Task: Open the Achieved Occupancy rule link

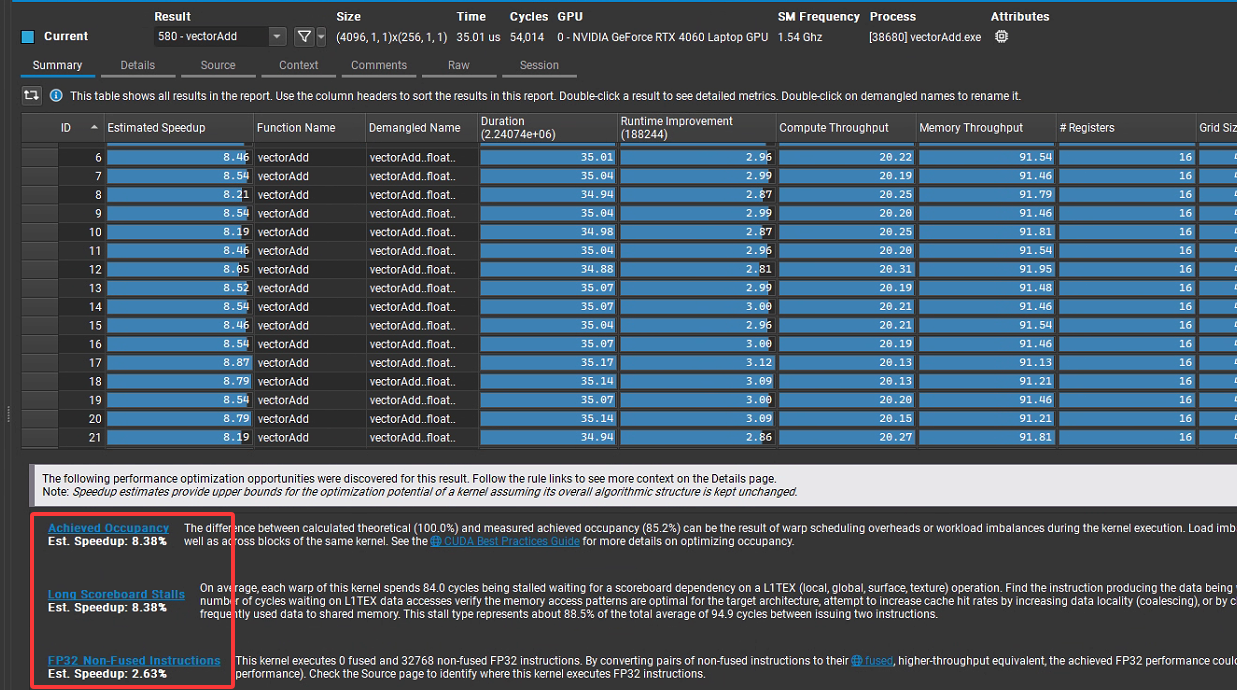Action: pos(108,528)
